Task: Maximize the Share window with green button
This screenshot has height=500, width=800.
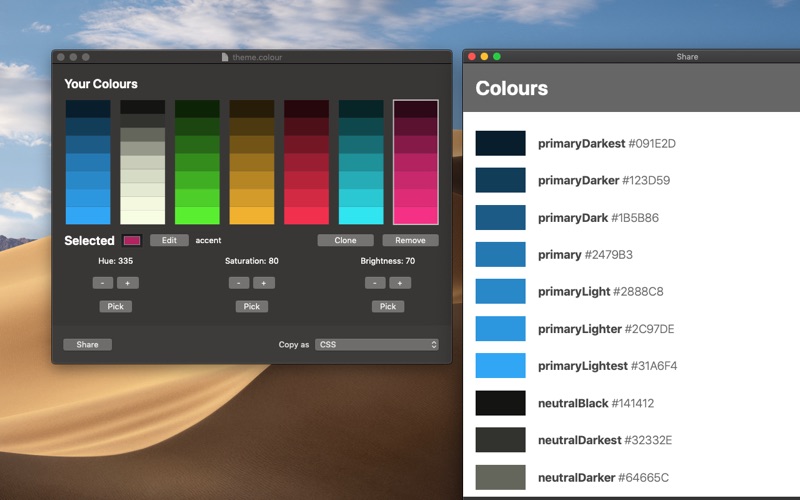Action: click(496, 57)
